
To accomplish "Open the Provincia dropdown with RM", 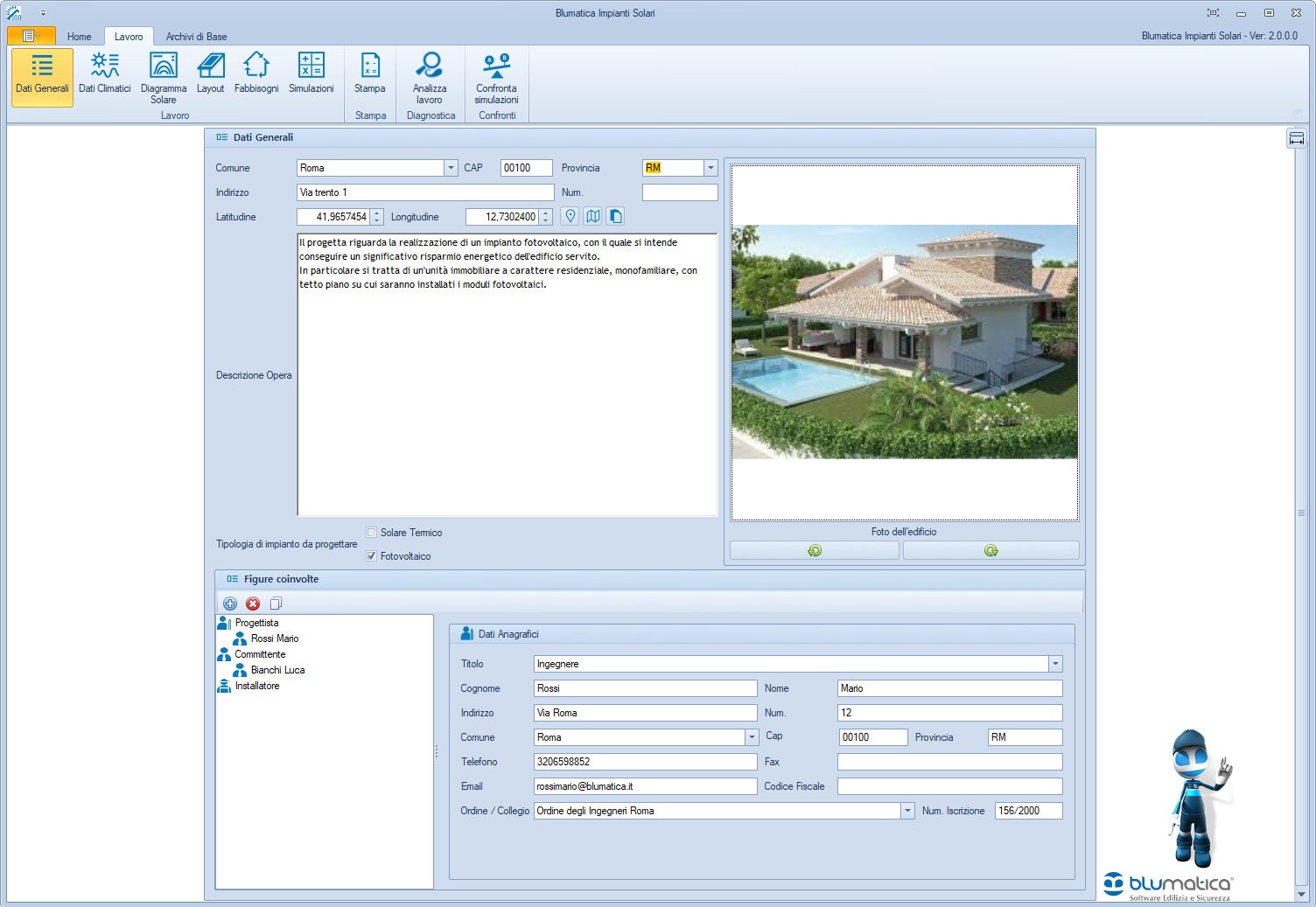I will tap(710, 168).
